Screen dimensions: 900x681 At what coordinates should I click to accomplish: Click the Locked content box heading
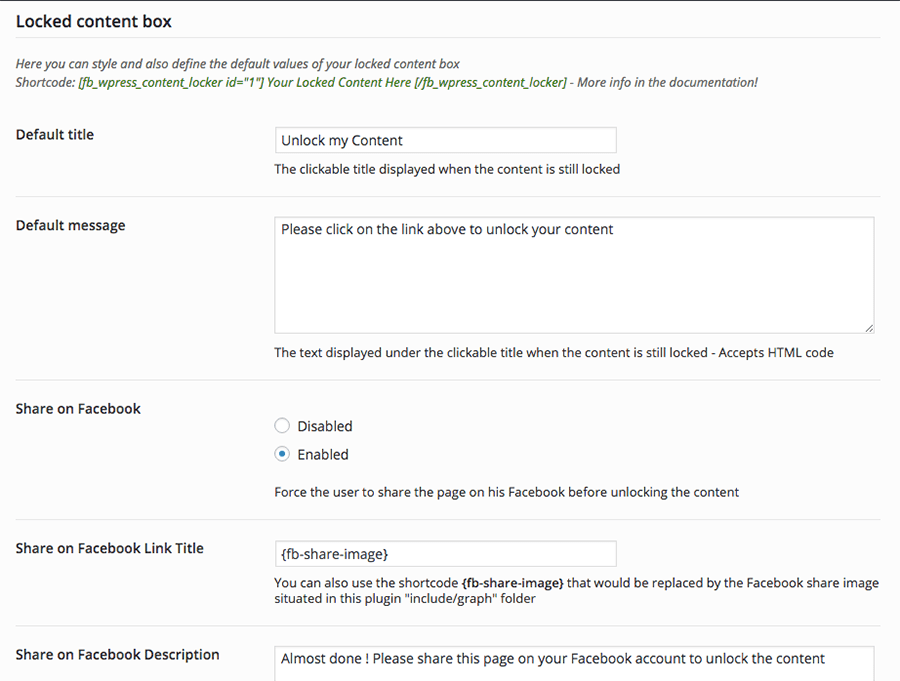point(94,21)
